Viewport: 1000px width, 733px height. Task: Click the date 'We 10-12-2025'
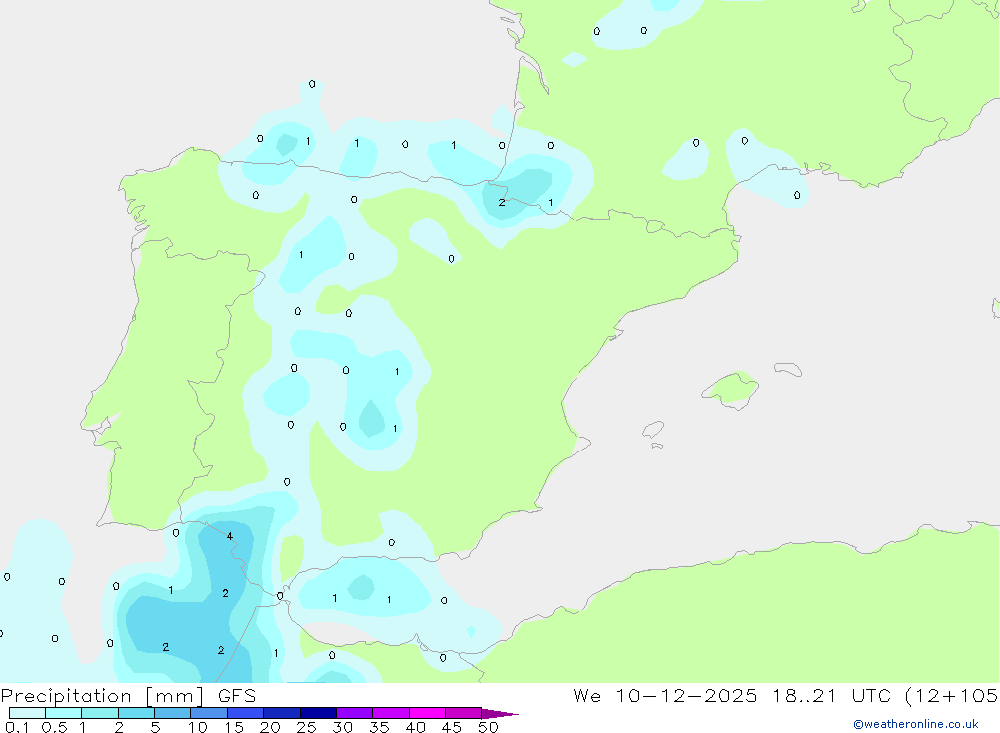coord(665,695)
